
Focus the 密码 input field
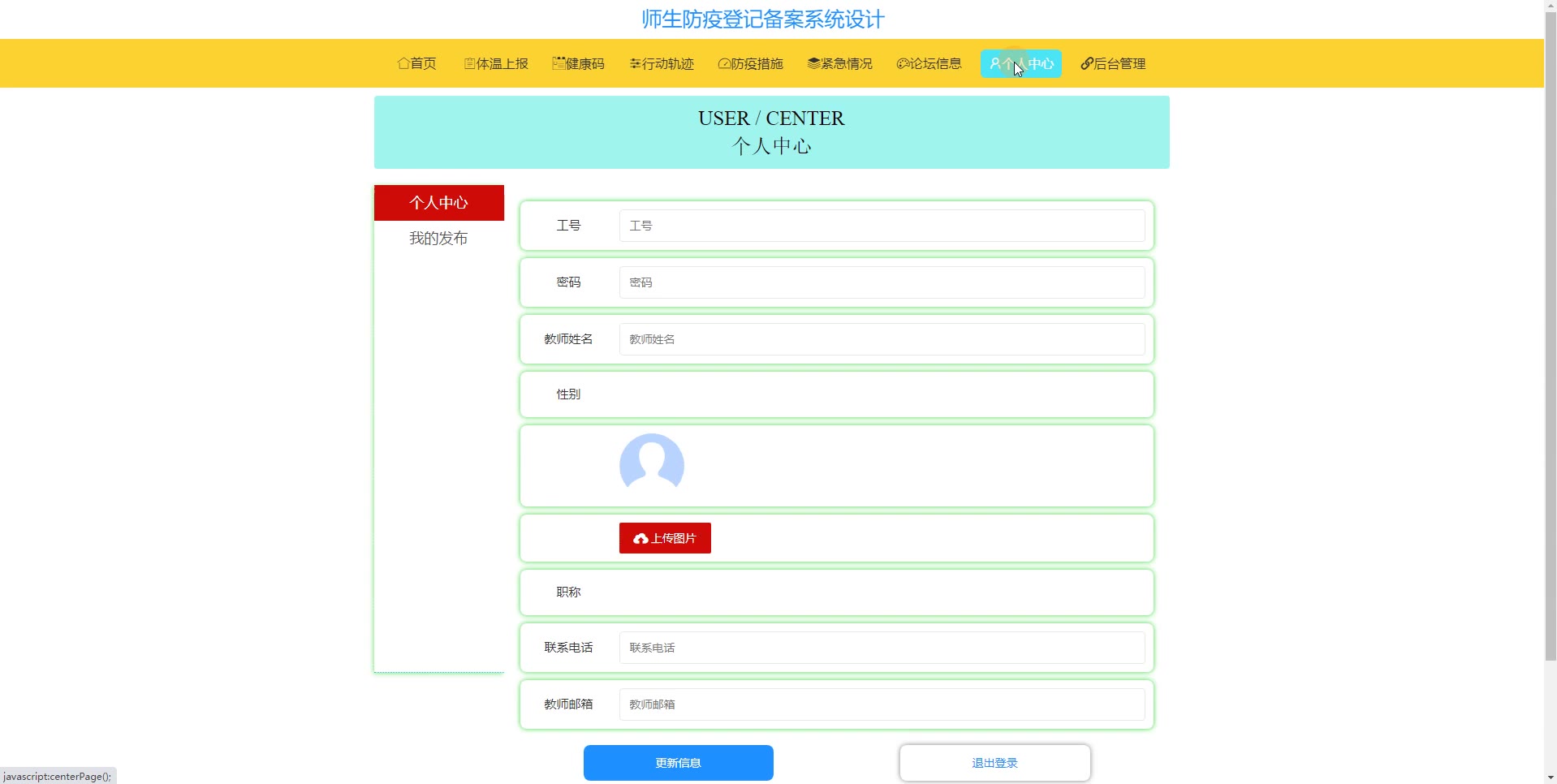[x=882, y=282]
